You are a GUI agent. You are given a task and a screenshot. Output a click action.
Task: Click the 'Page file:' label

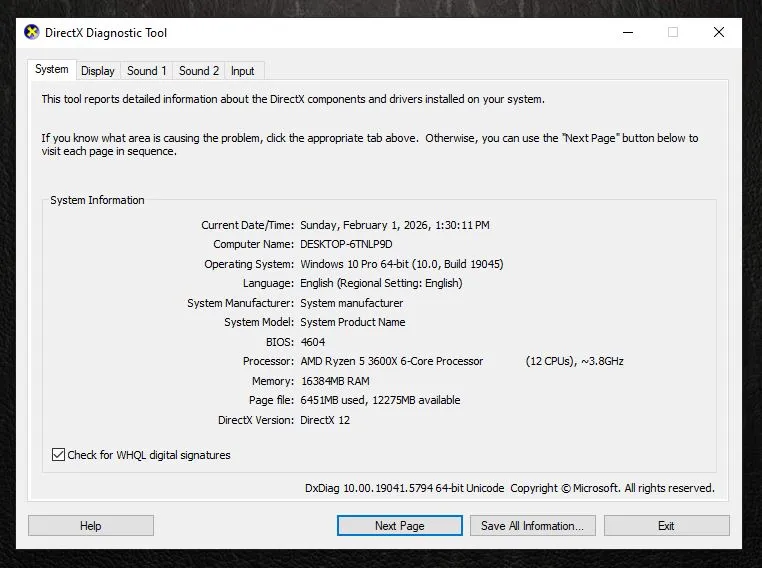(271, 400)
